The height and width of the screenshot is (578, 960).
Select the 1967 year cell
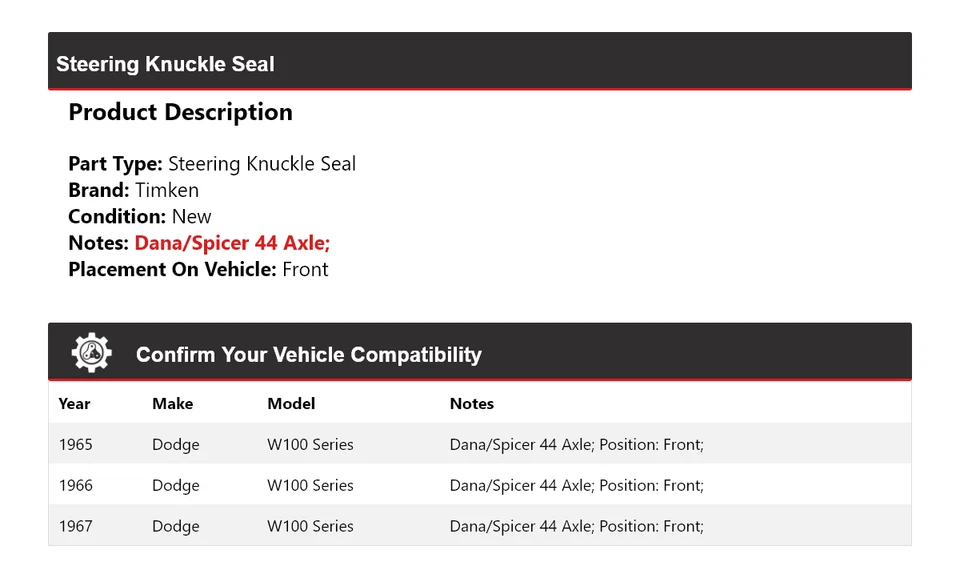coord(75,526)
